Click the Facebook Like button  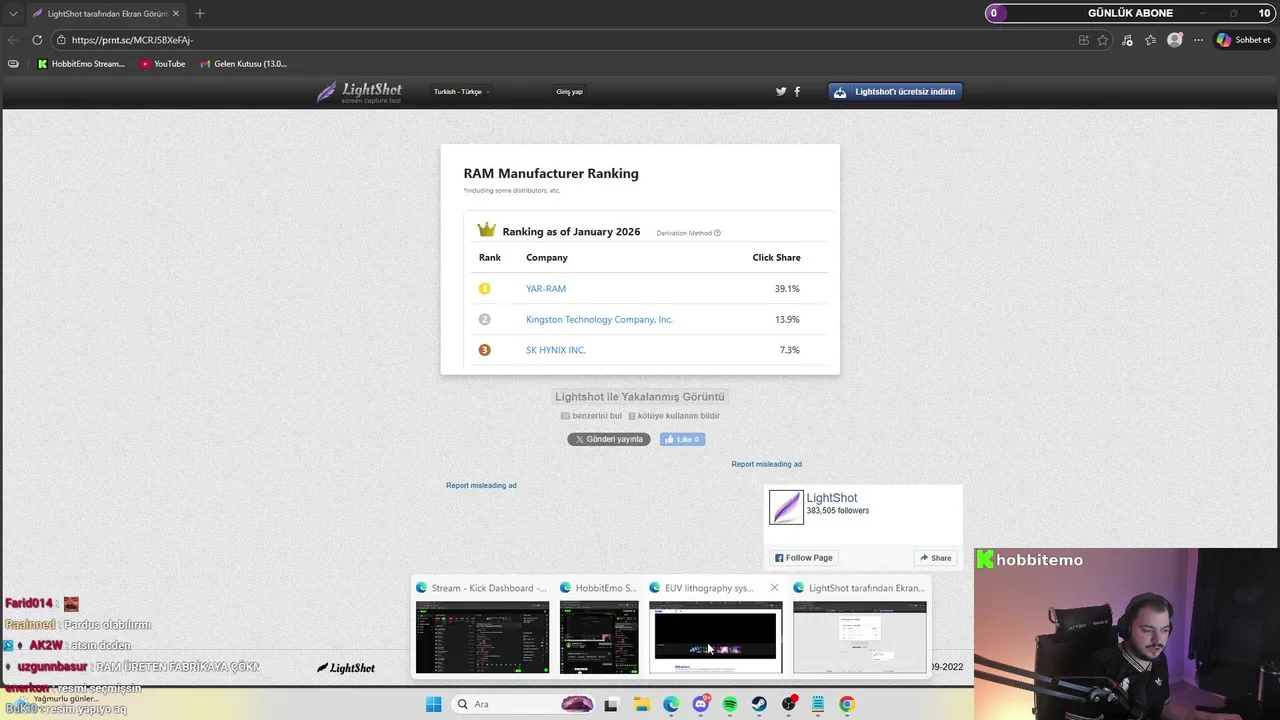(683, 439)
